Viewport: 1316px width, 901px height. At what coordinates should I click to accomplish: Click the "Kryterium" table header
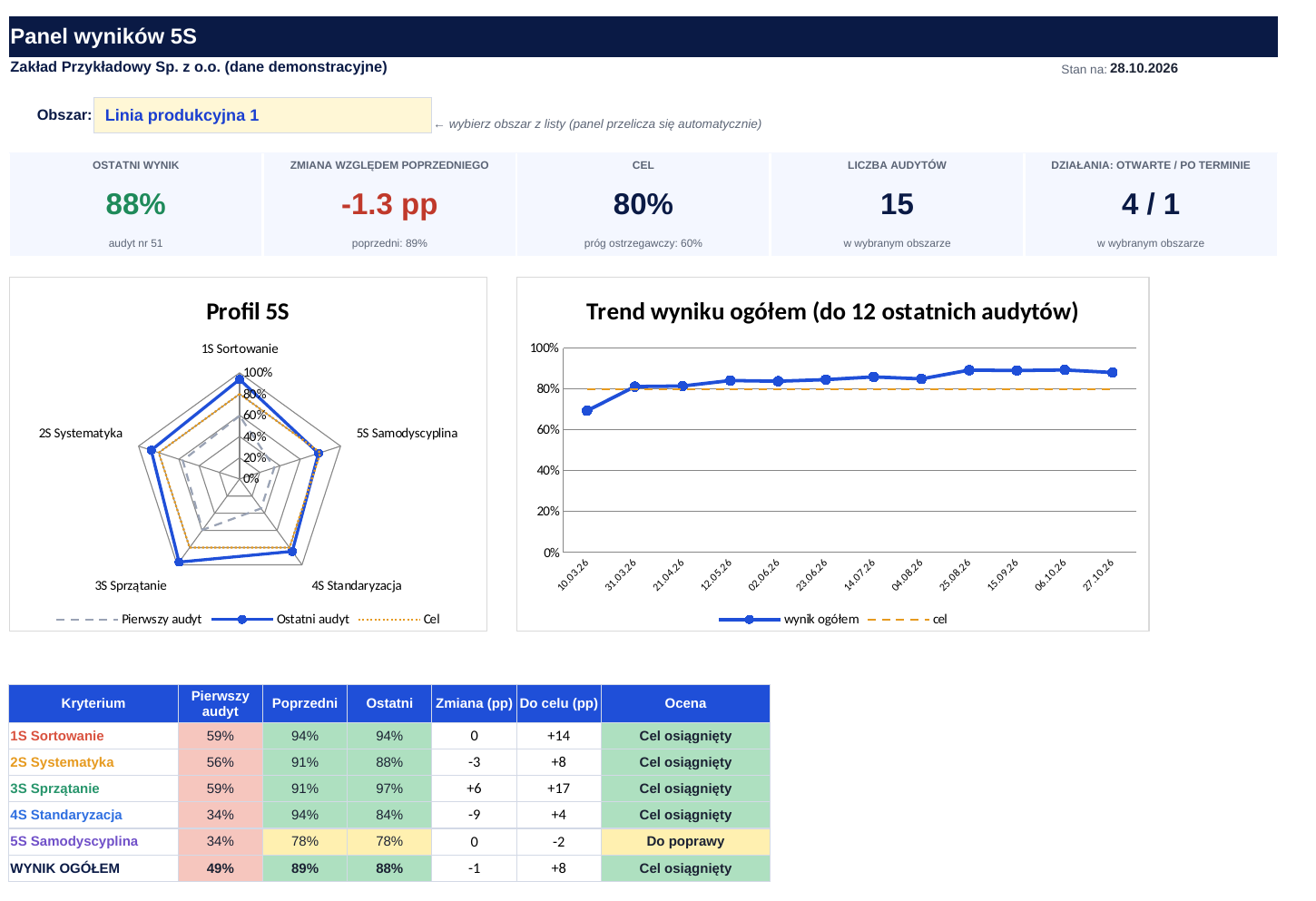(x=93, y=703)
